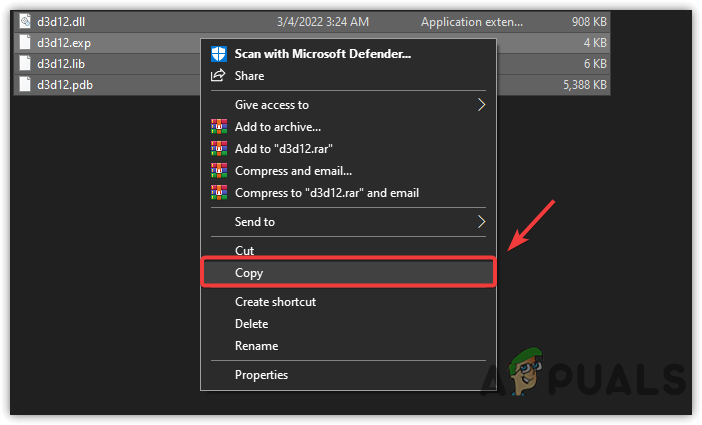
Task: Click the WinRAR icon beside Add to archive
Action: (x=219, y=127)
